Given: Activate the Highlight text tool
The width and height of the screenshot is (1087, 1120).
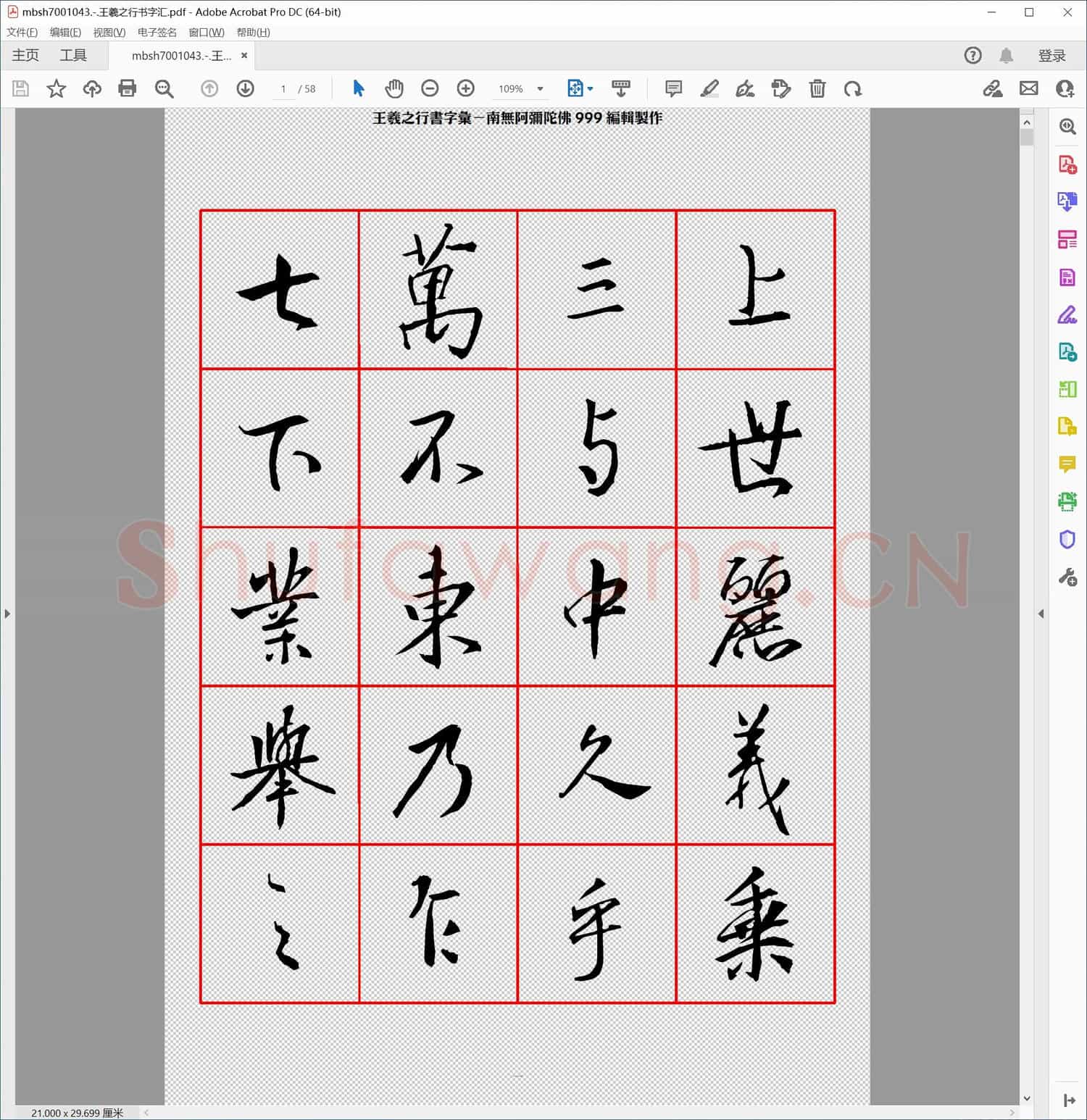Looking at the screenshot, I should pos(709,88).
